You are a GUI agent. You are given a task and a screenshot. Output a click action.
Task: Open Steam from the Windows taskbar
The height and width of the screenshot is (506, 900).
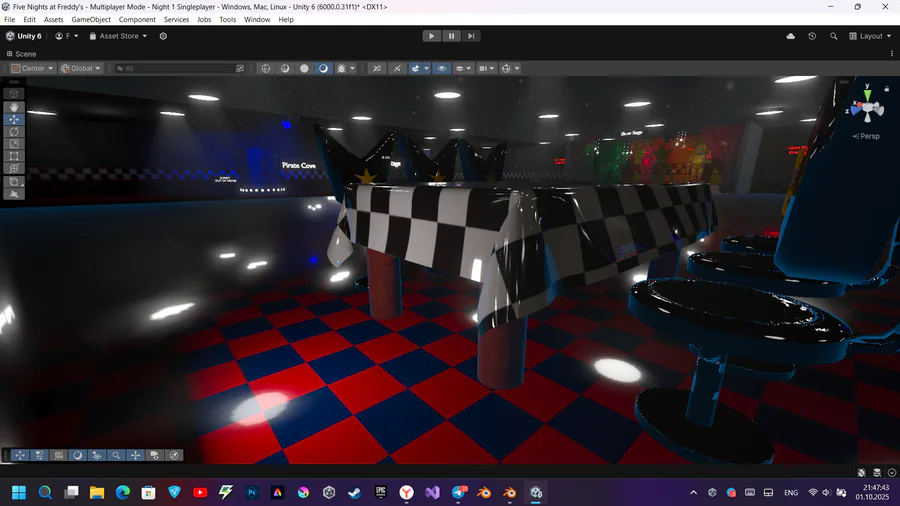(355, 492)
